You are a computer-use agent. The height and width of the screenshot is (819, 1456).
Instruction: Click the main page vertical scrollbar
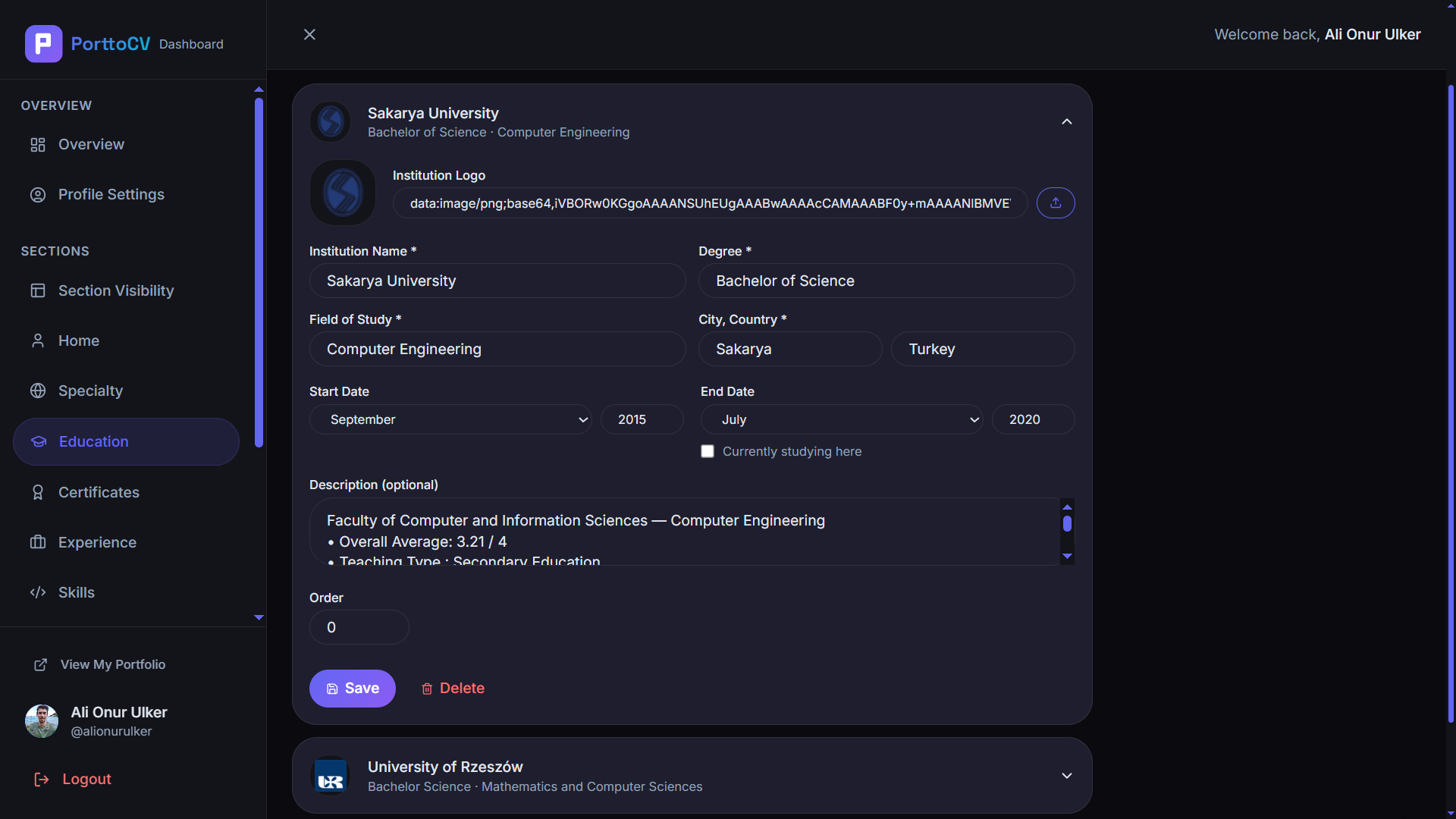point(1451,402)
